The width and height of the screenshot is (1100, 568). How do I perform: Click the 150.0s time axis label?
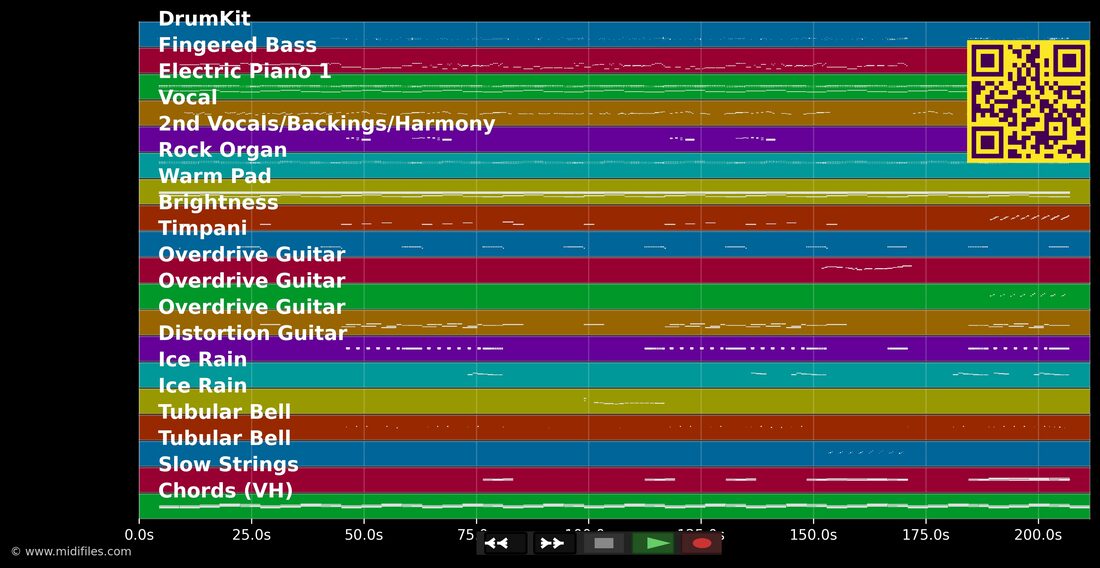pos(813,534)
